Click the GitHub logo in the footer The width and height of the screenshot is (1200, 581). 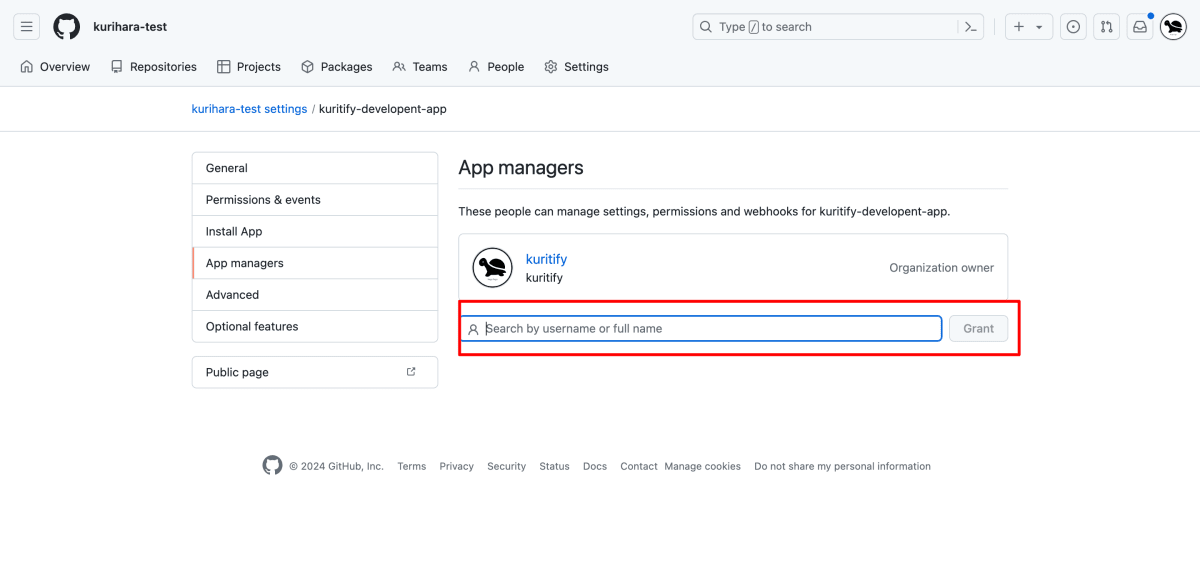pos(273,465)
